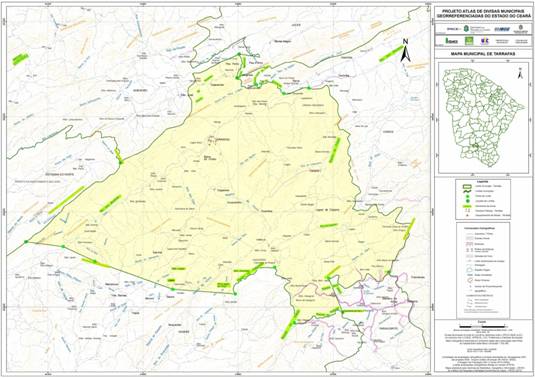535x378 pixels.
Task: Click the cloud-shaped outline in the cartographic conventions
Action: coord(470,270)
